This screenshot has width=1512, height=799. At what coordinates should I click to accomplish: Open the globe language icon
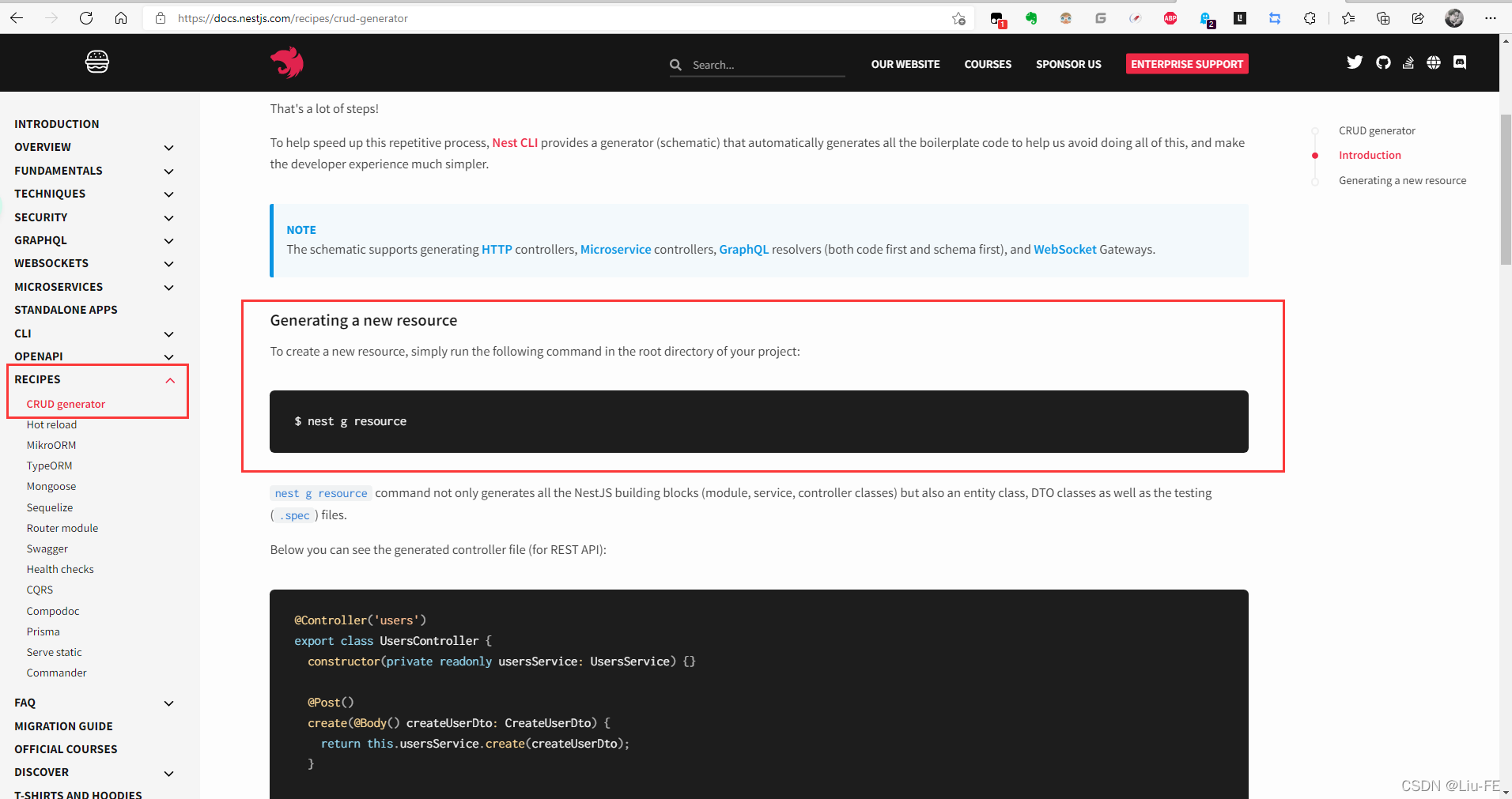pyautogui.click(x=1434, y=62)
